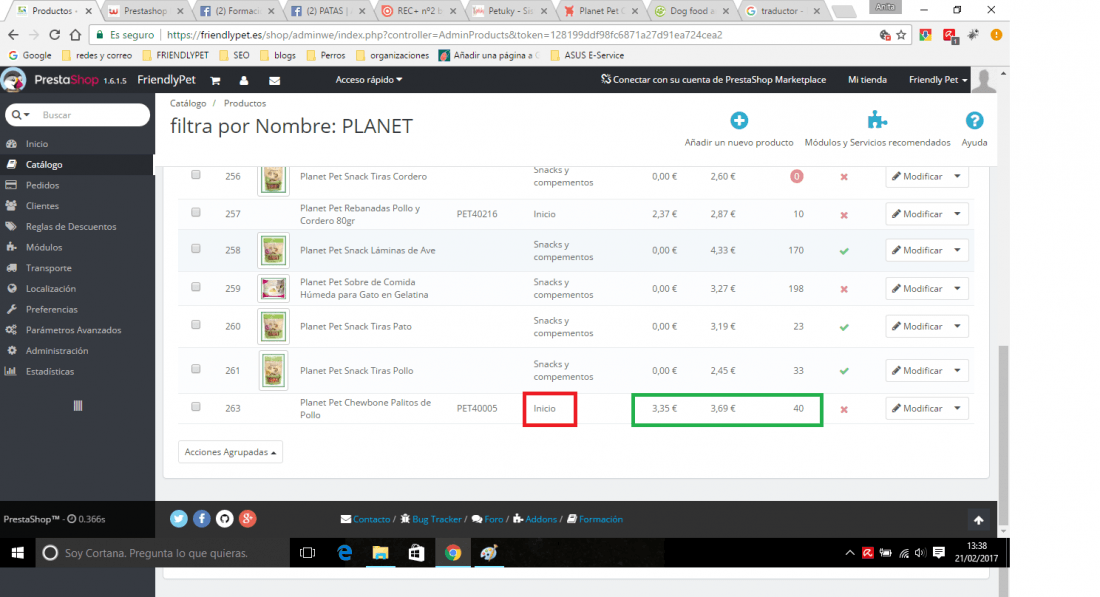This screenshot has width=1100, height=597.
Task: Open Windows Start button
Action: point(18,553)
